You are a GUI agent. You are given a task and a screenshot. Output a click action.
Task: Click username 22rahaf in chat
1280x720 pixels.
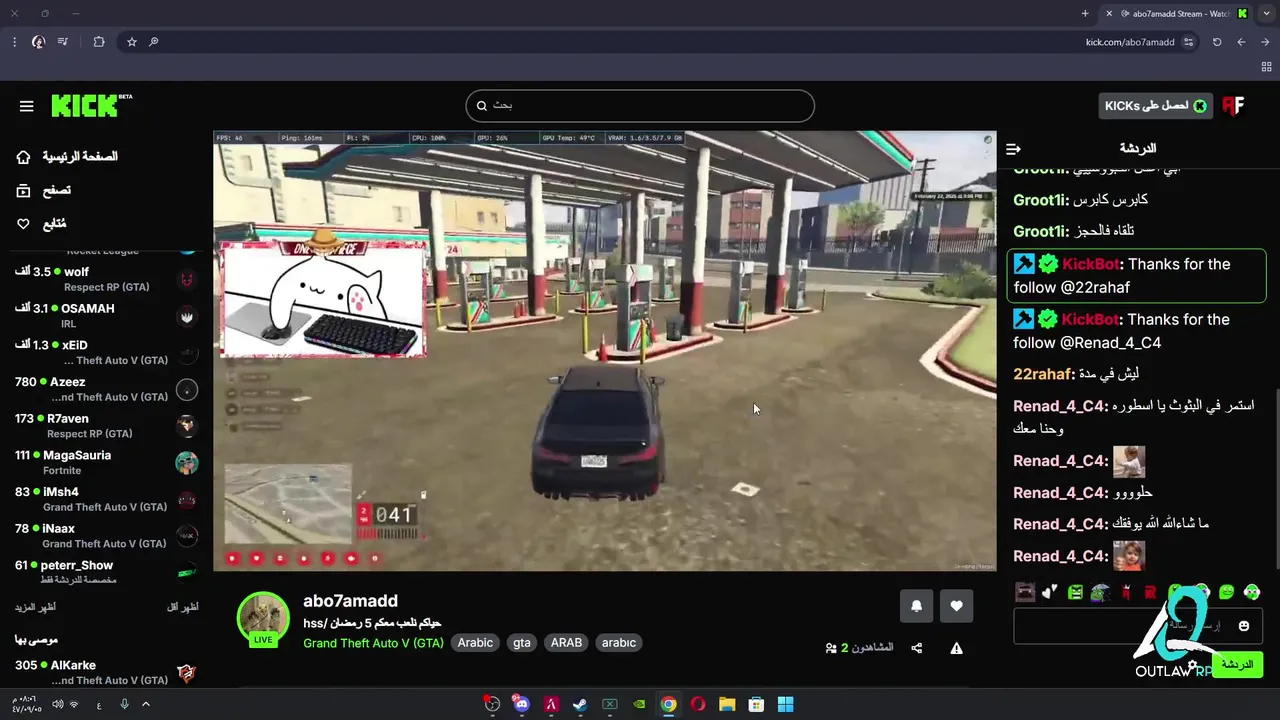point(1042,374)
